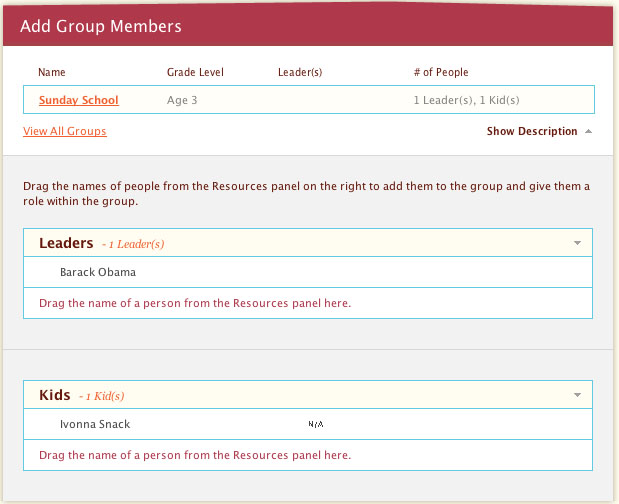The image size is (619, 504).
Task: Click the Kids section heading
Action: (55, 395)
